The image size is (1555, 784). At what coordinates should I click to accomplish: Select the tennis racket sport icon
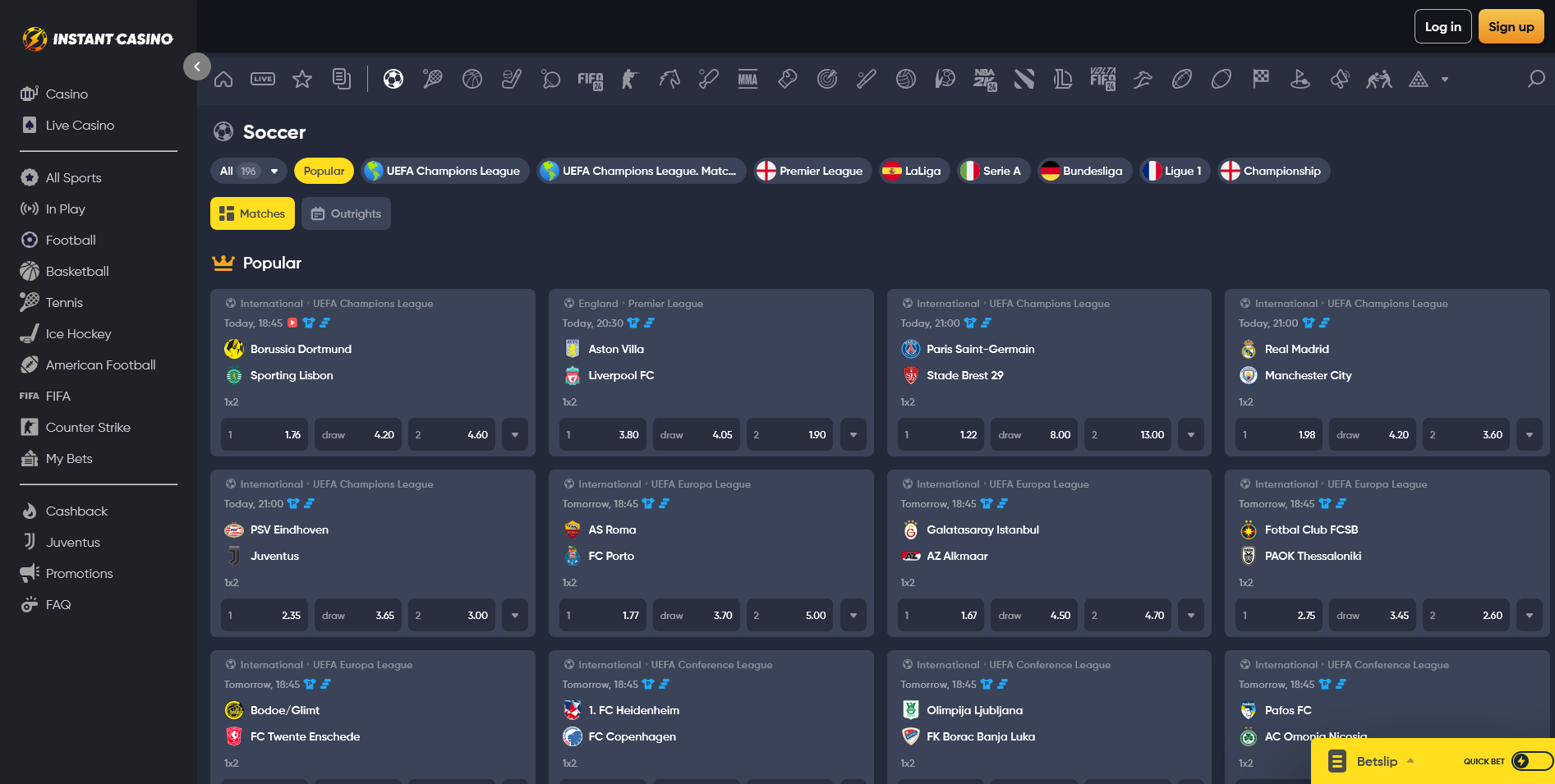click(433, 80)
